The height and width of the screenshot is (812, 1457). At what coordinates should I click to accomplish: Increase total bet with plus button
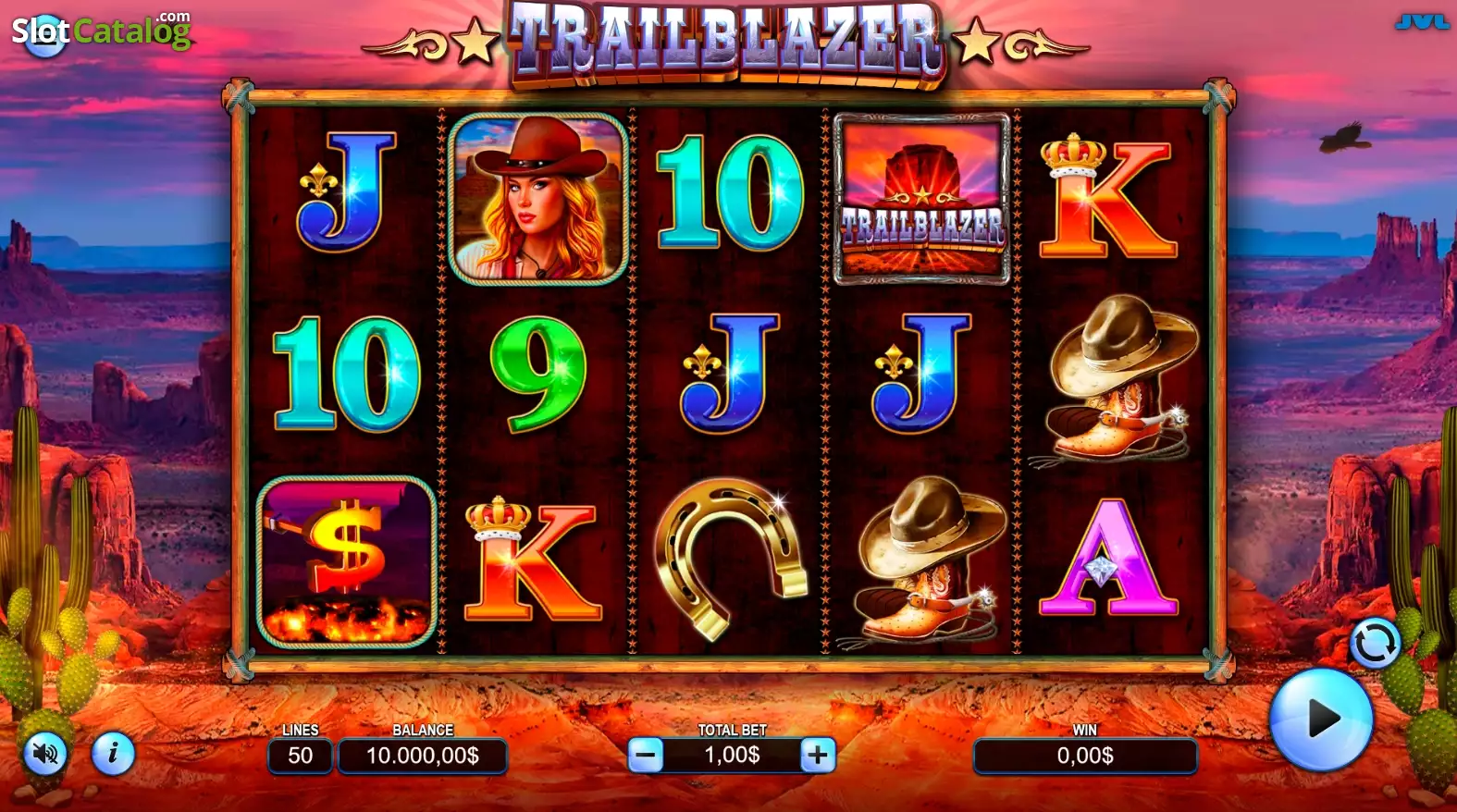(x=818, y=756)
